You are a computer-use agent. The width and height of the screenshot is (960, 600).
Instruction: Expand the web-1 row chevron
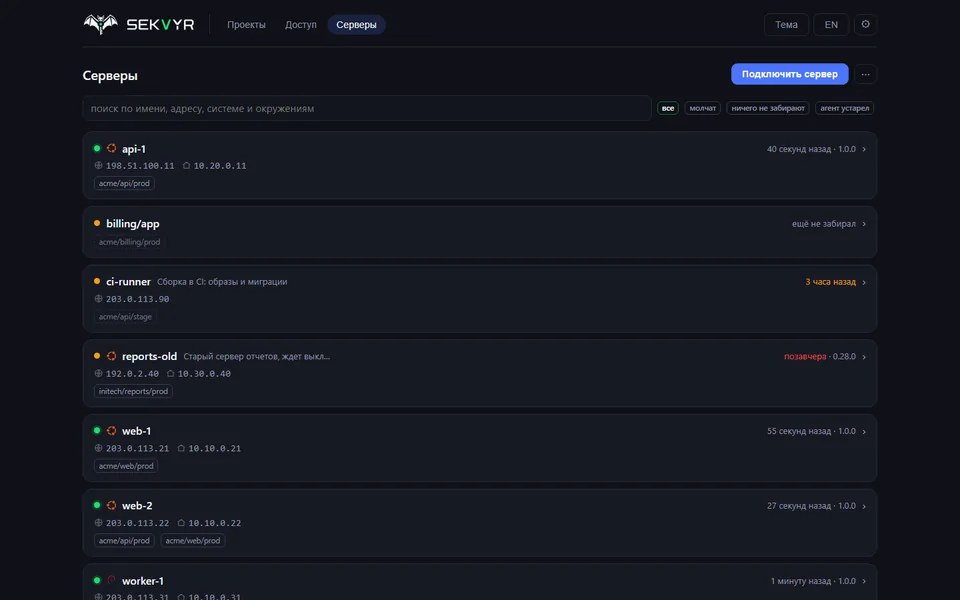(x=864, y=432)
